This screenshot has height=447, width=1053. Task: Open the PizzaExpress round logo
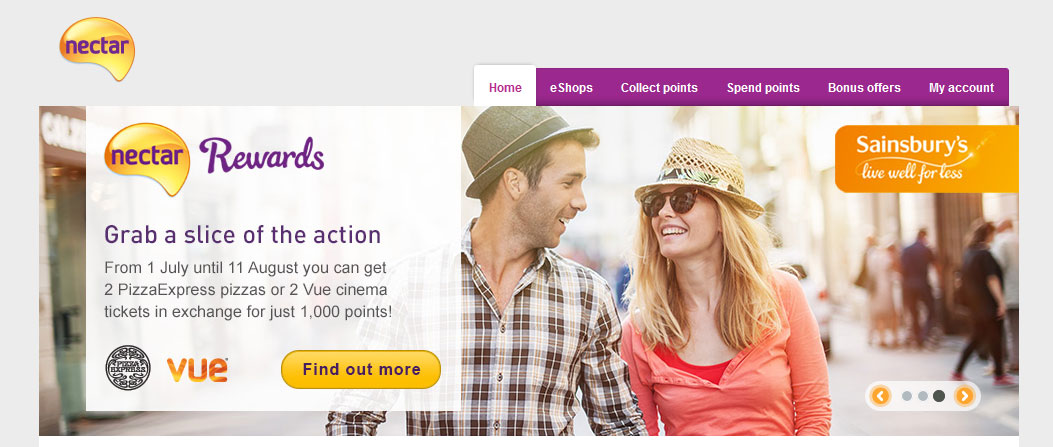pos(128,368)
